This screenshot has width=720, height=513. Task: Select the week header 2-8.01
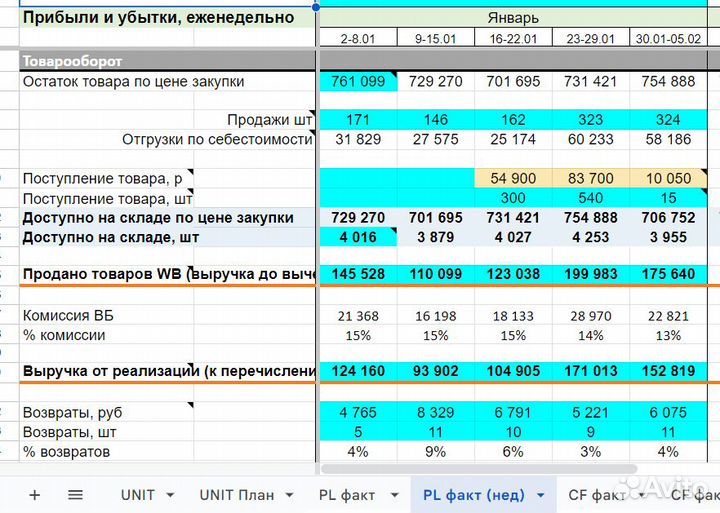coord(358,38)
